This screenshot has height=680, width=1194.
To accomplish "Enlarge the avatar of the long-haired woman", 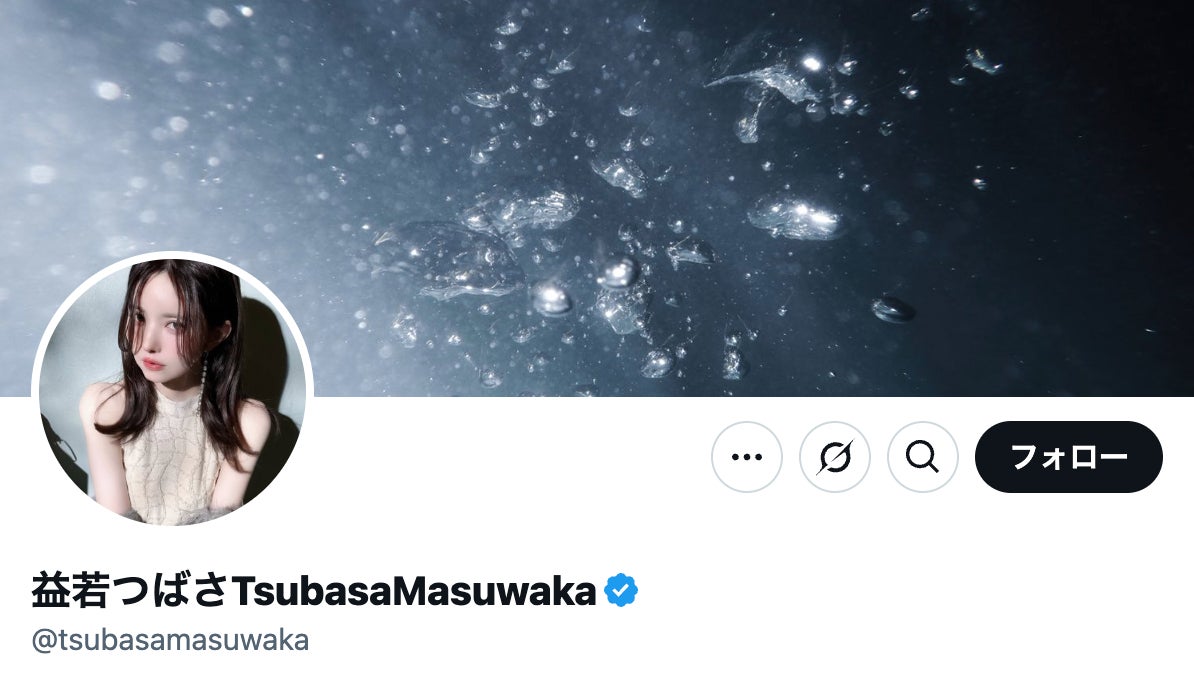I will [172, 391].
